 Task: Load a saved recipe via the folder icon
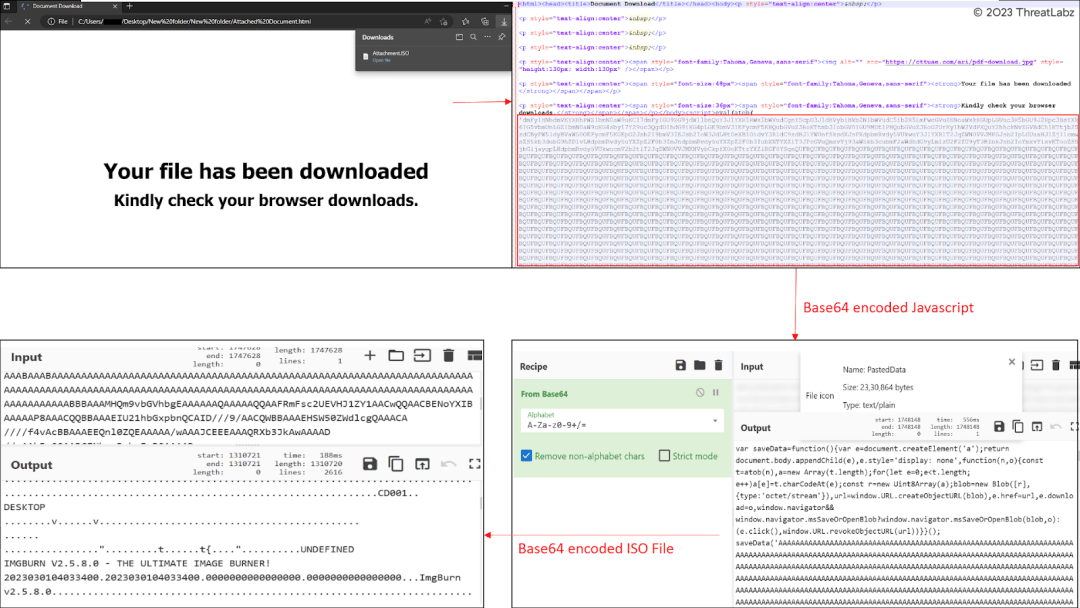click(700, 366)
